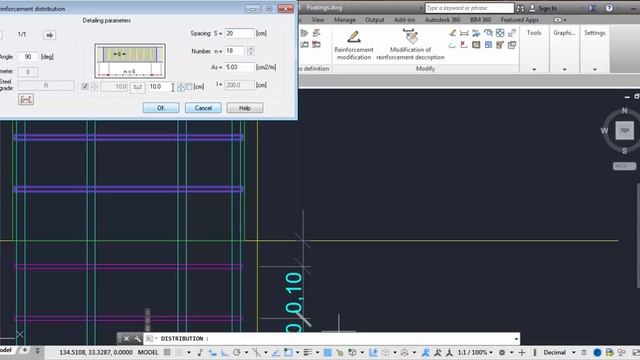Click the red folder icon in definition panel
The width and height of the screenshot is (640, 360).
coord(316,44)
